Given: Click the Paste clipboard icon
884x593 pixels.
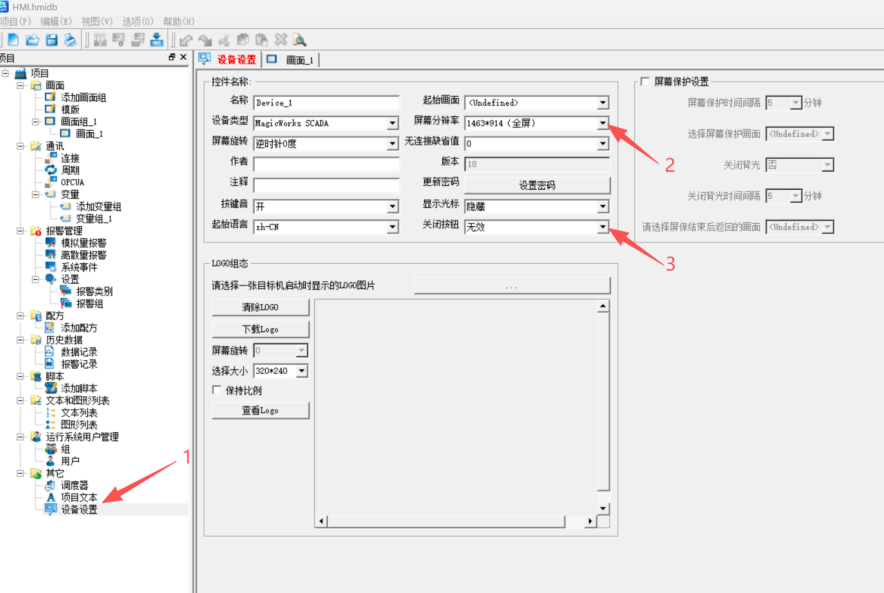Looking at the screenshot, I should coord(262,39).
